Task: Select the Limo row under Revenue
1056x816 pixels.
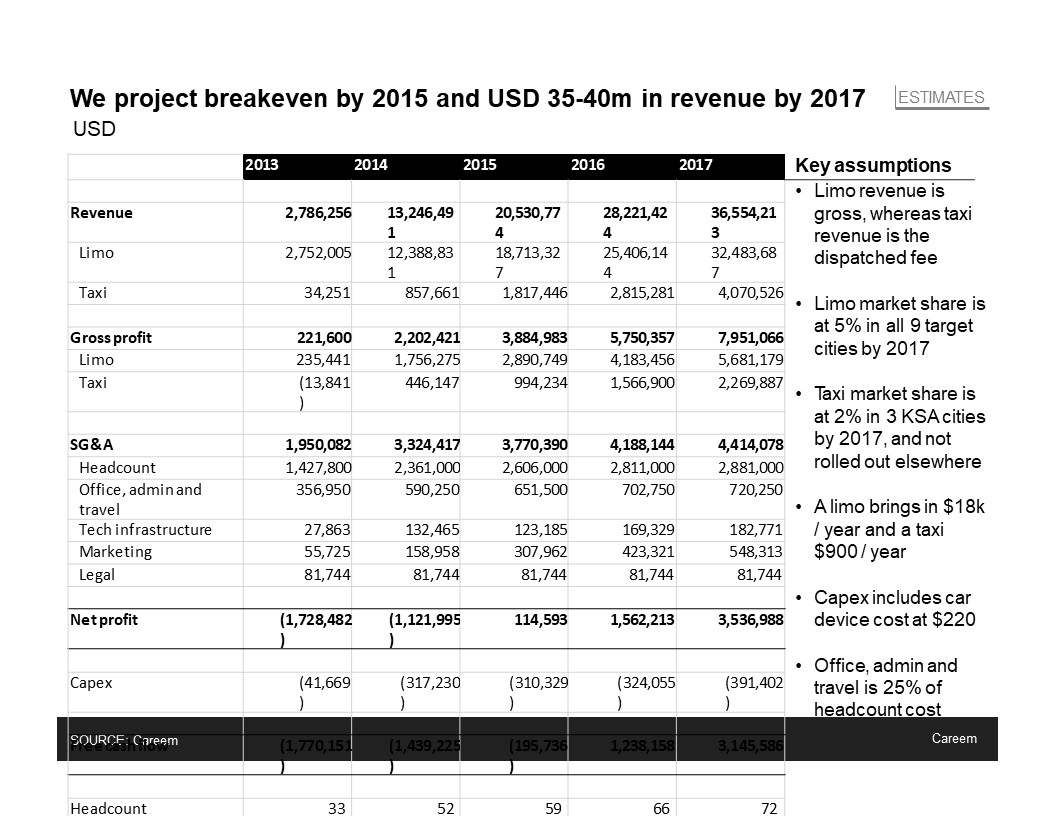Action: [x=95, y=253]
